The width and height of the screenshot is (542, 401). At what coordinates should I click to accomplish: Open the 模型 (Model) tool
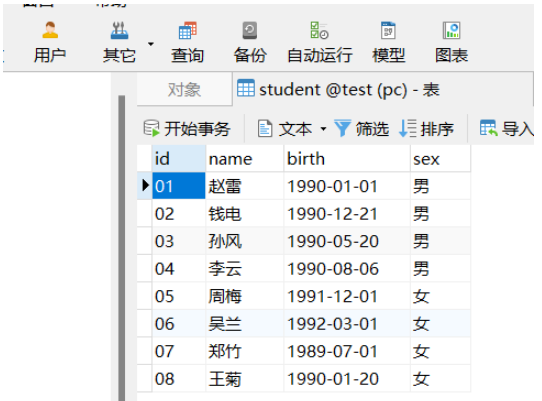coord(389,42)
